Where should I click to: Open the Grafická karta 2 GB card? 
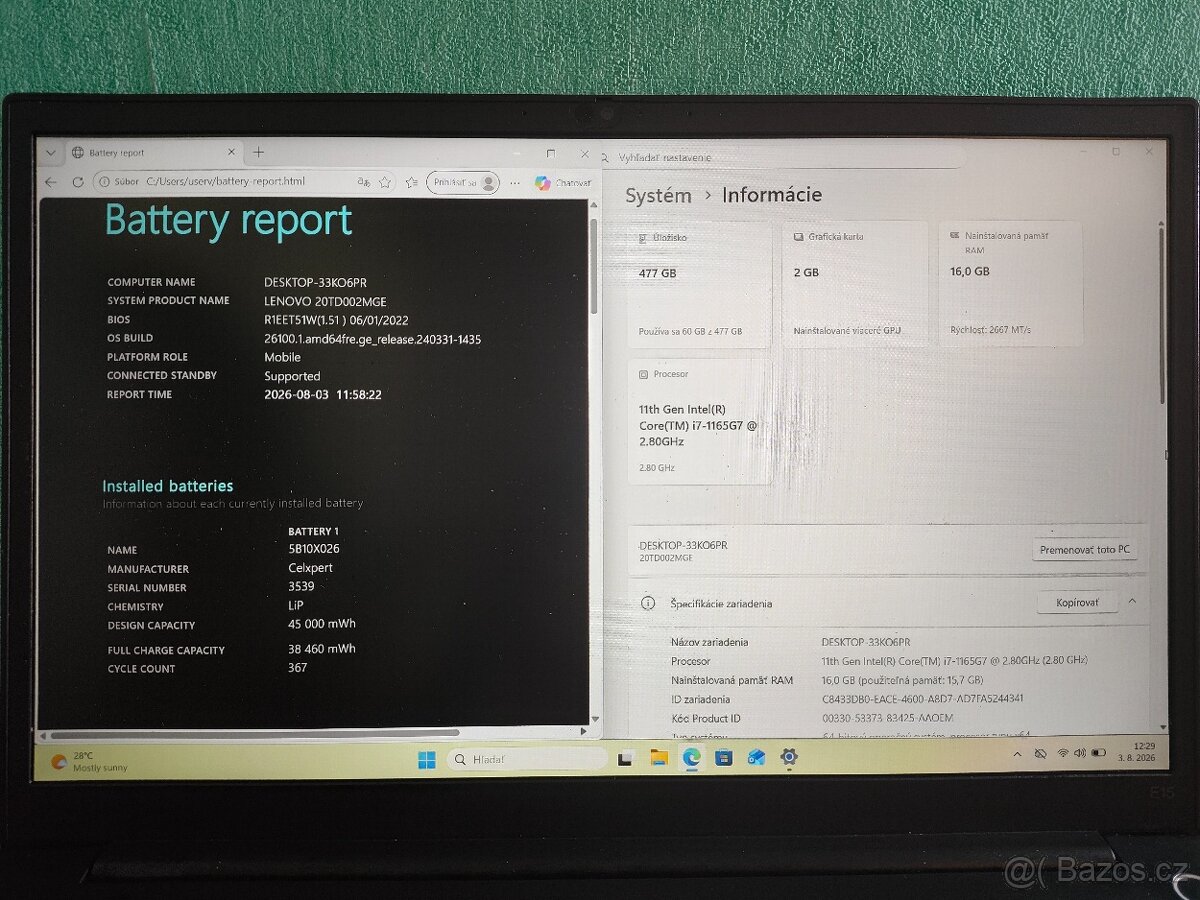(855, 285)
